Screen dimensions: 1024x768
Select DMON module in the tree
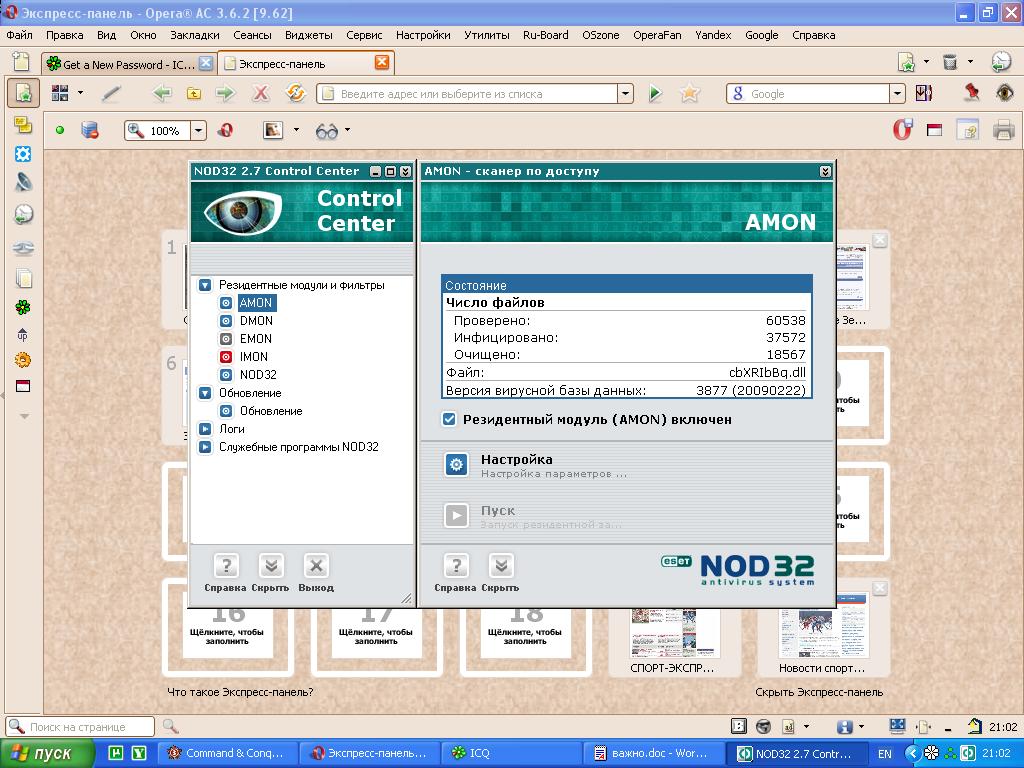click(x=256, y=321)
